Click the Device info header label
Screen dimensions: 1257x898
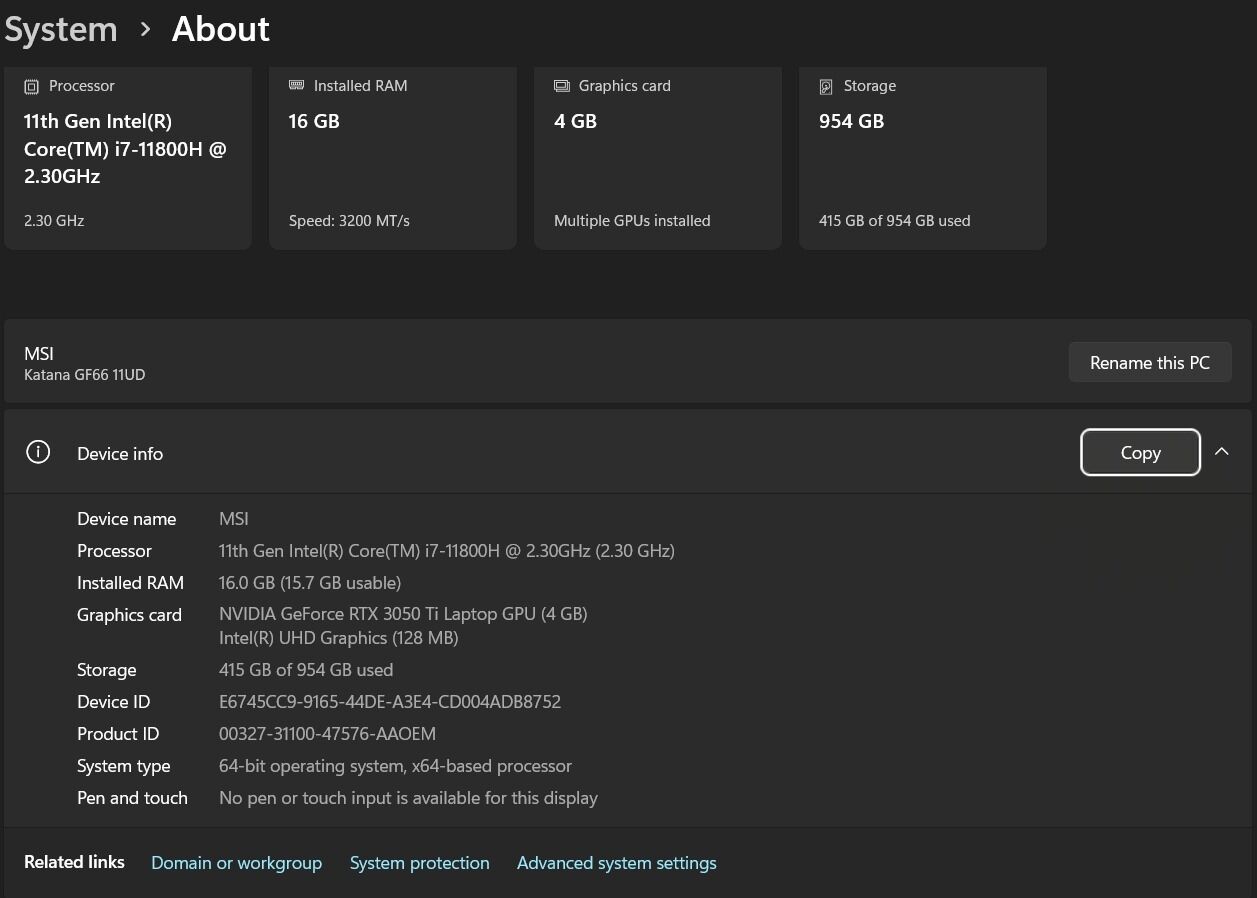pyautogui.click(x=120, y=453)
